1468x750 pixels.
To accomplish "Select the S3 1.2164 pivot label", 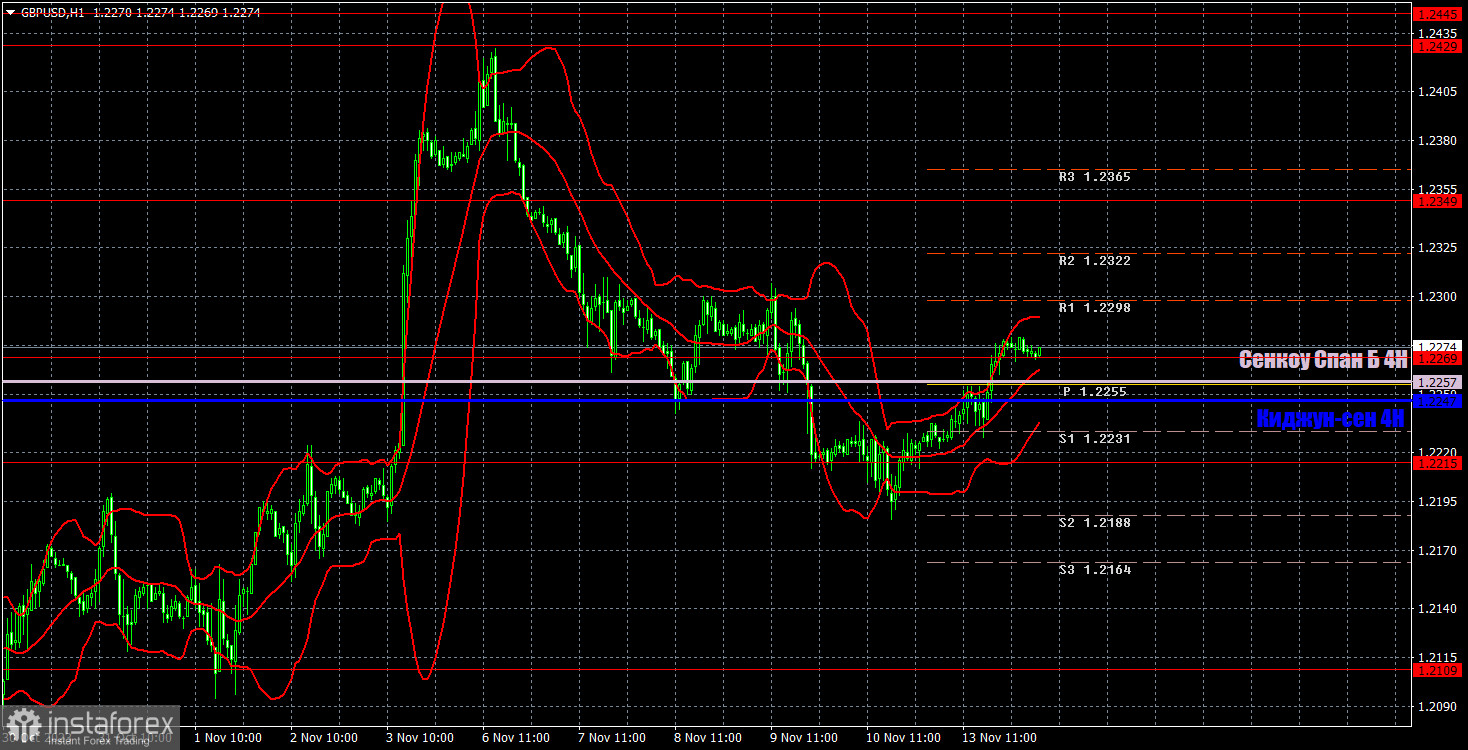I will click(1095, 569).
